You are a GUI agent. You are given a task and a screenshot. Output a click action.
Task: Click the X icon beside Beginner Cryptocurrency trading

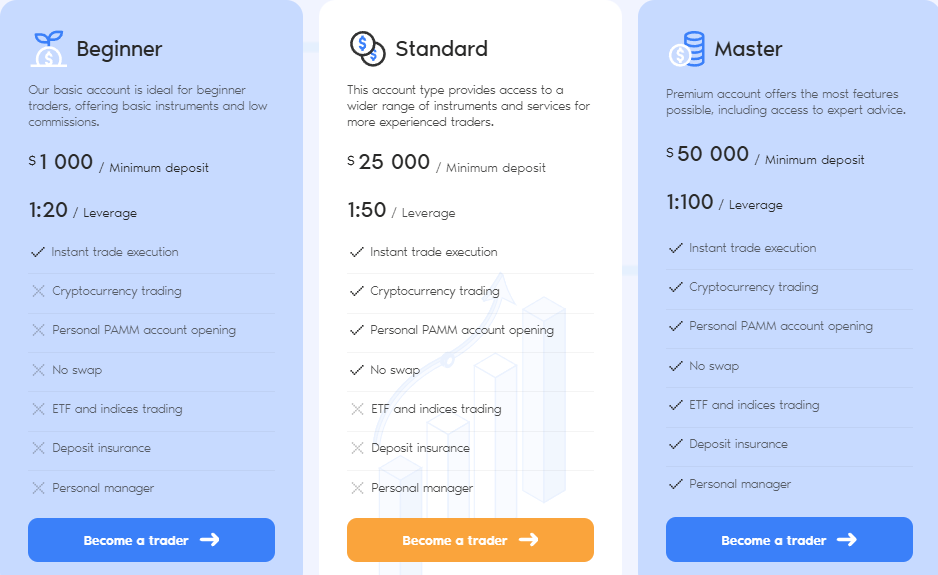(x=38, y=291)
